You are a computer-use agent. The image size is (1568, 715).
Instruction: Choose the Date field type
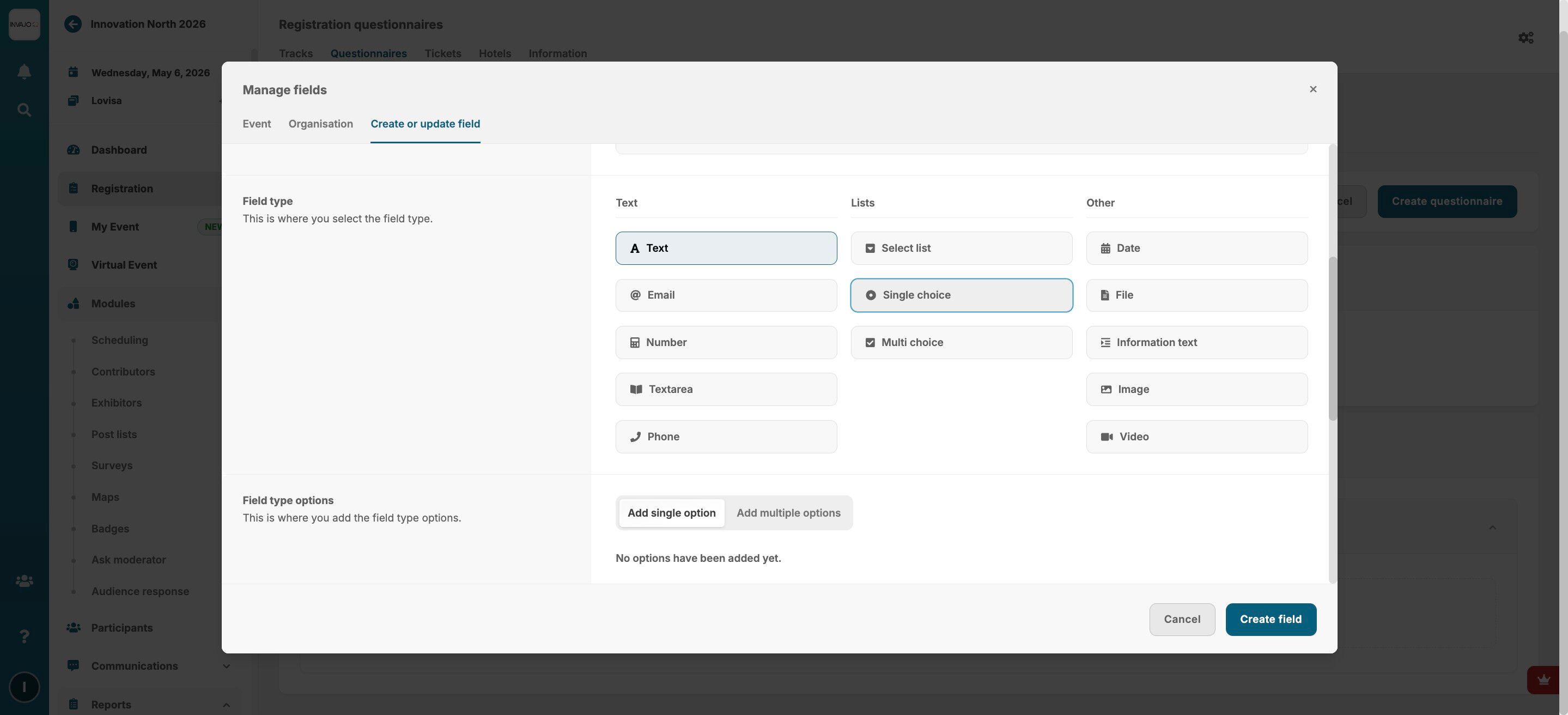1196,248
